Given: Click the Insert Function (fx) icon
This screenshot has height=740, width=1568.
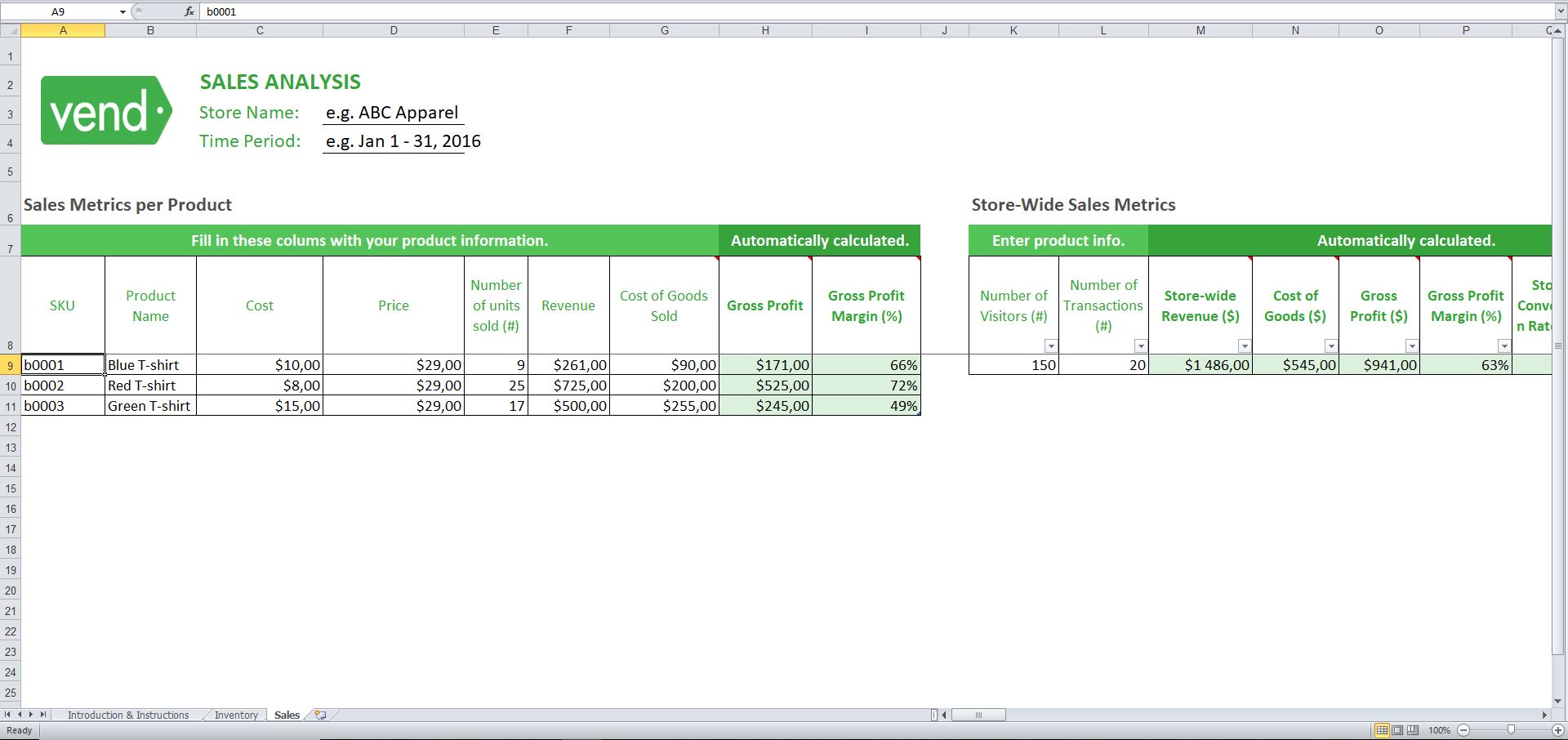Looking at the screenshot, I should 189,11.
